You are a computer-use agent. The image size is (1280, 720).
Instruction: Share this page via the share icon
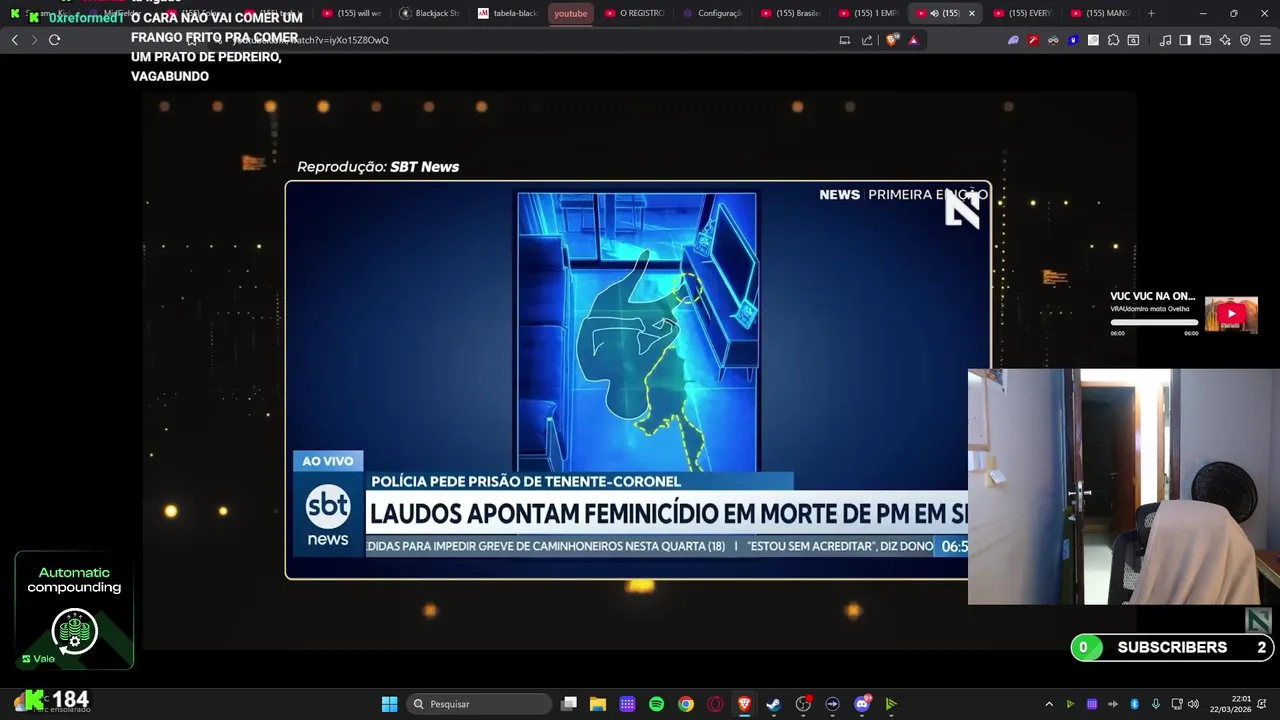coord(867,40)
